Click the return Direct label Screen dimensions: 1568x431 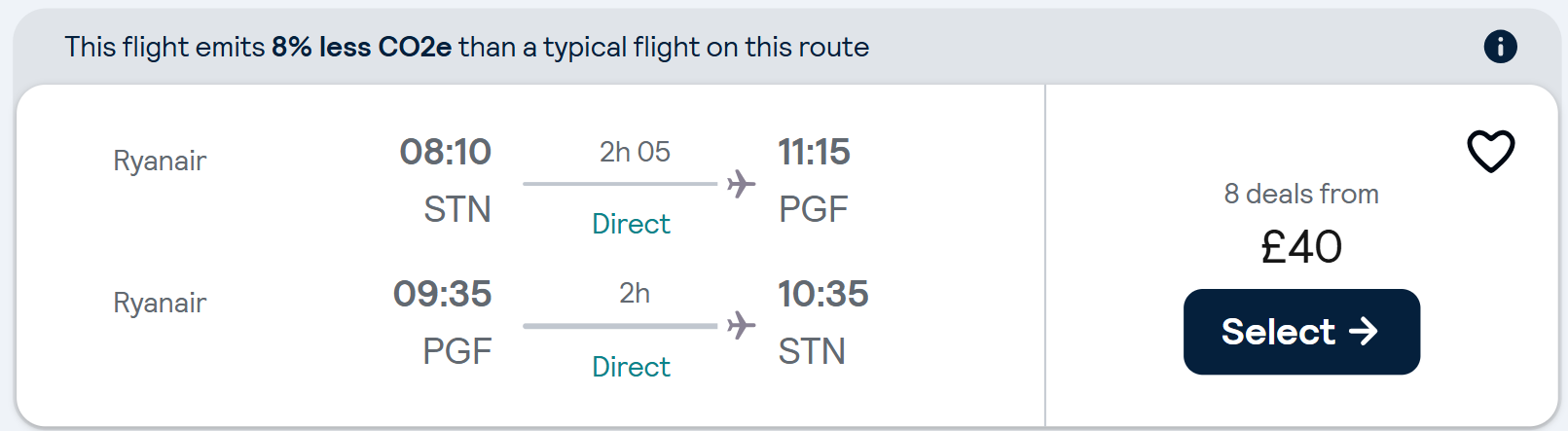631,367
